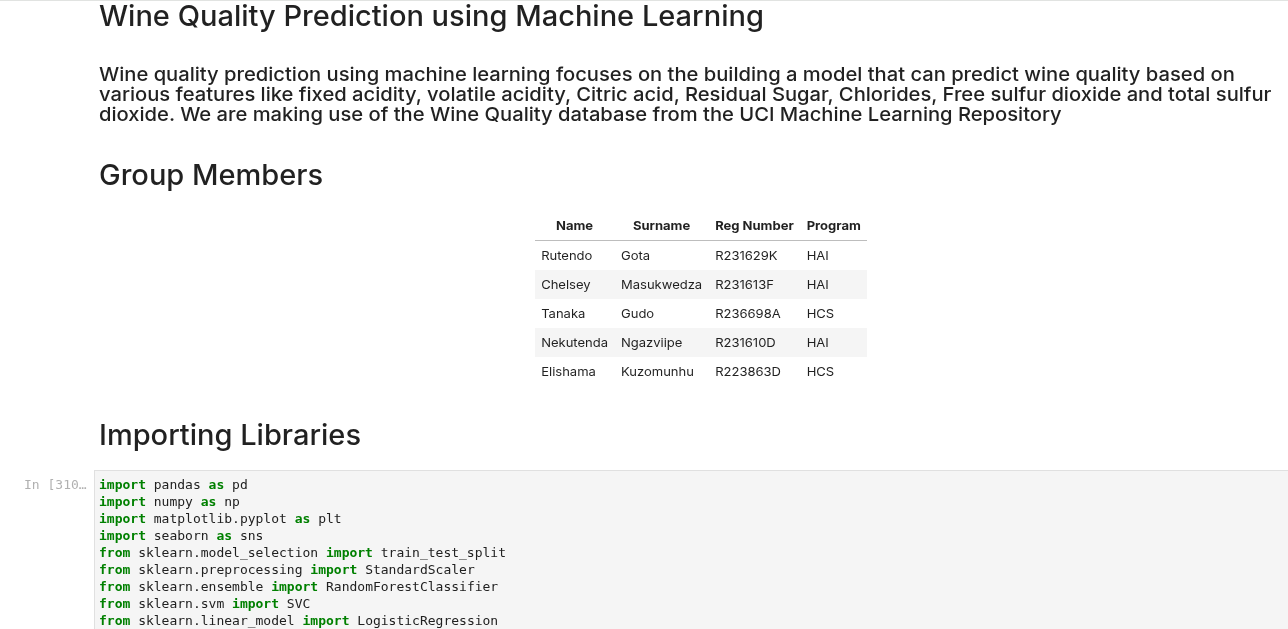
Task: Click the In [310] cell prompt
Action: 55,485
